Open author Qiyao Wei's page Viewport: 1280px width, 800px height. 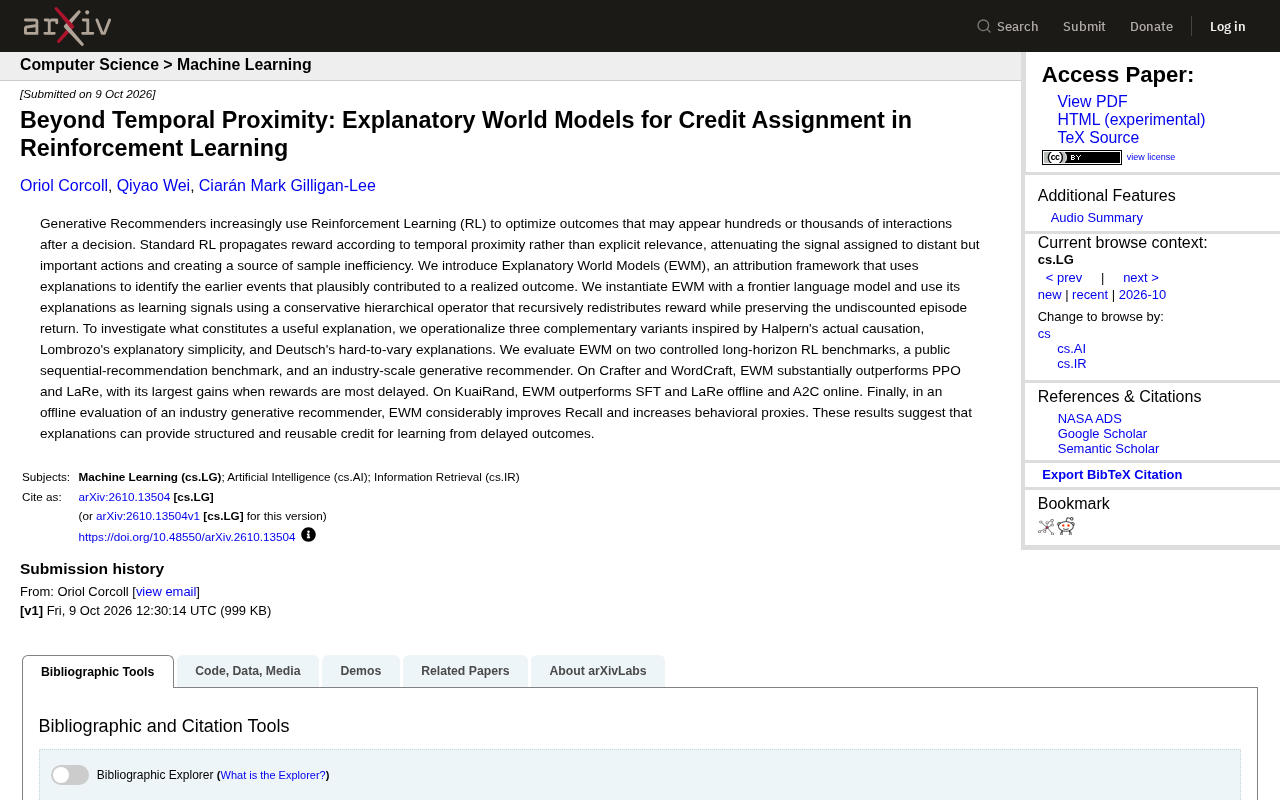click(153, 186)
